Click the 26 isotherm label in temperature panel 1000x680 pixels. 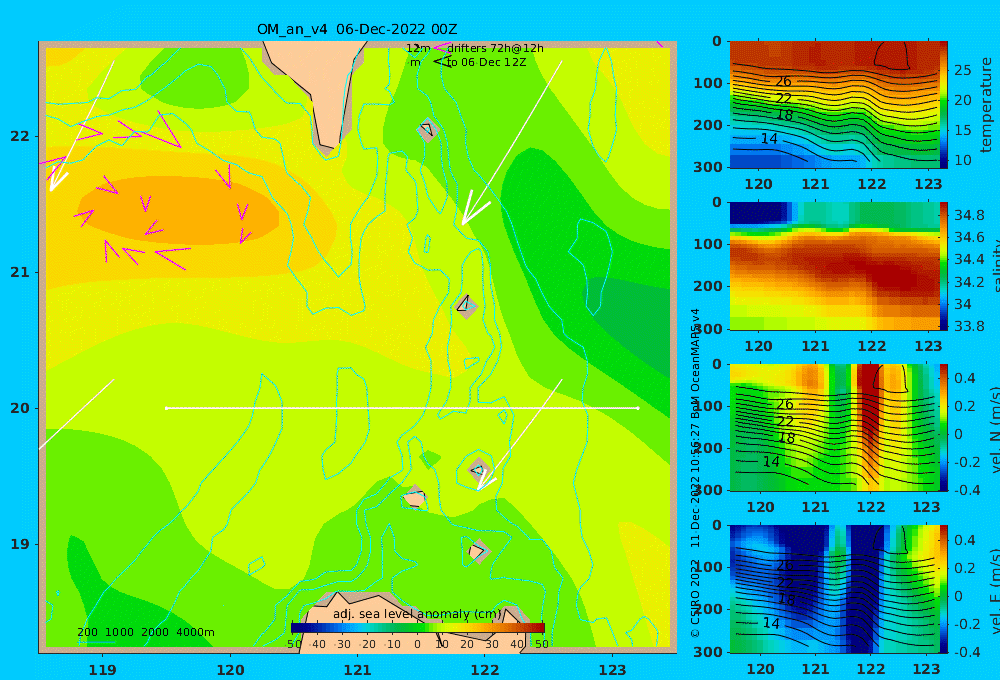[783, 82]
